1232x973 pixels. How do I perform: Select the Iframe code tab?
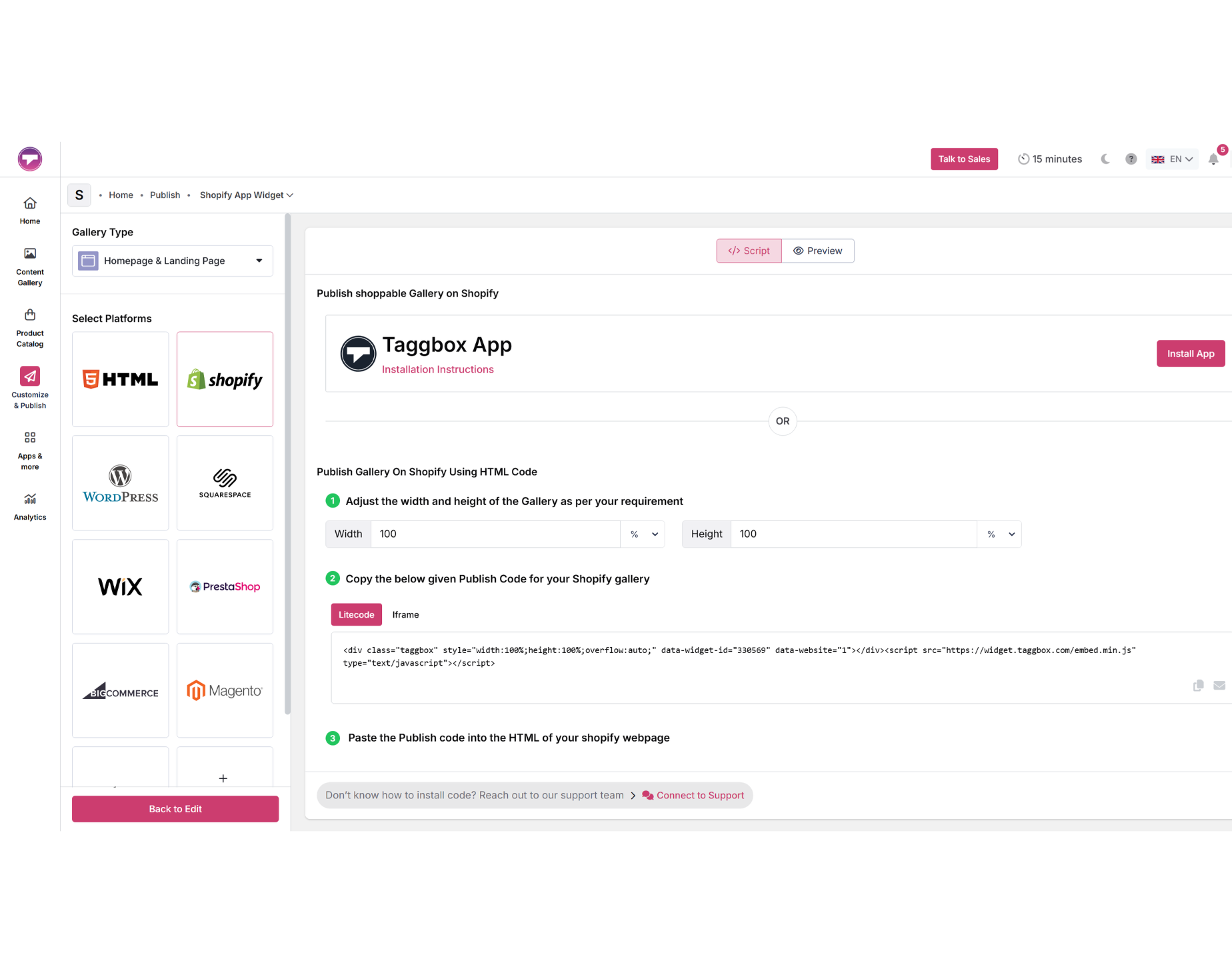(405, 614)
